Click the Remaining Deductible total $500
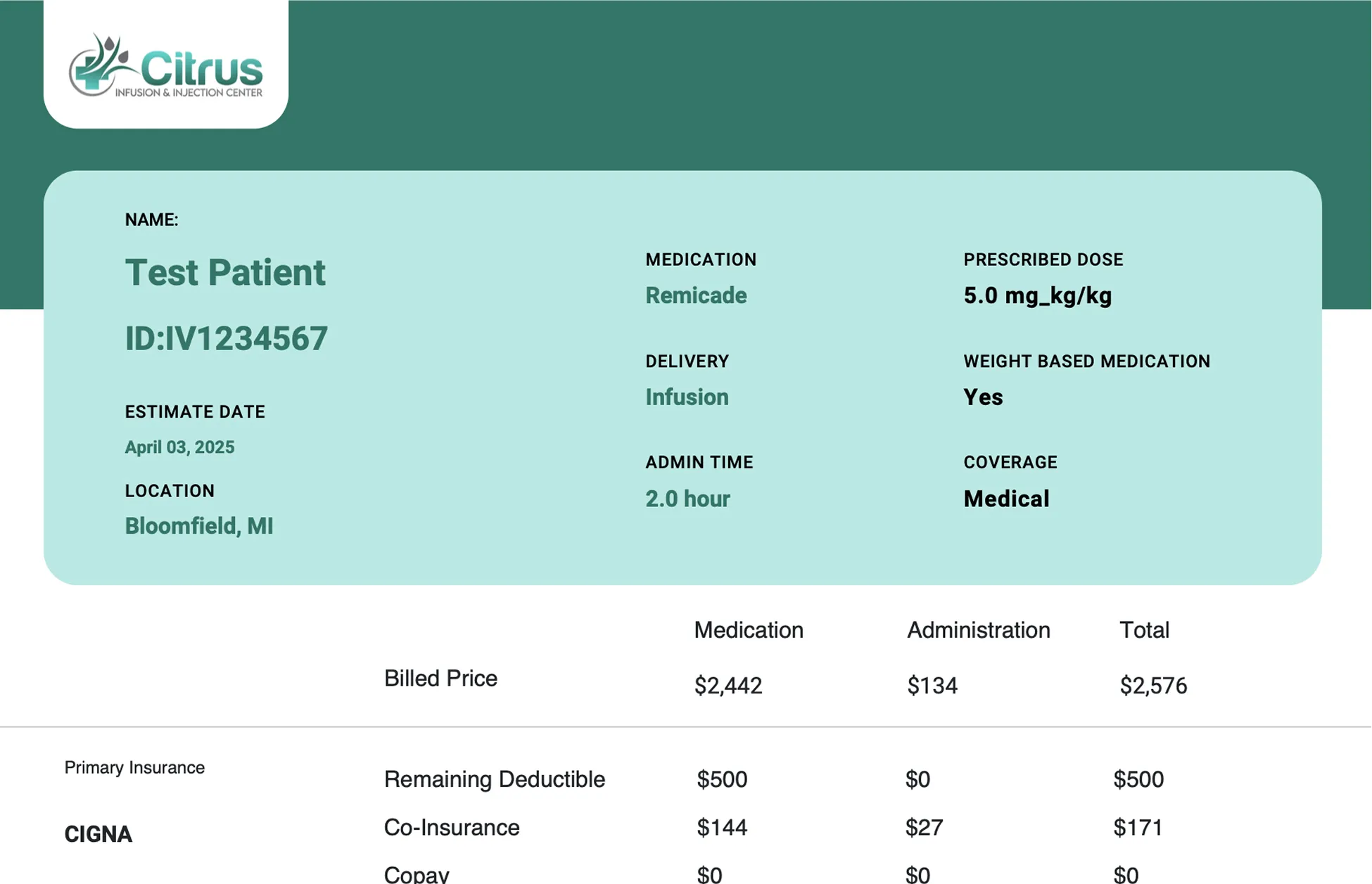Viewport: 1372px width, 884px height. point(1138,779)
